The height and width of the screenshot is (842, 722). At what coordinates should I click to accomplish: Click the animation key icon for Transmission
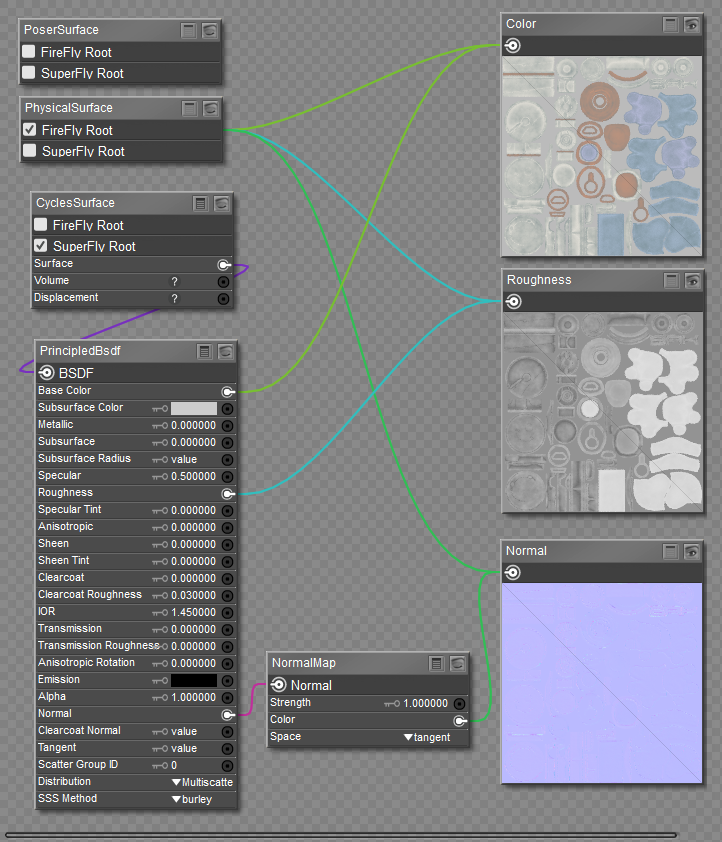tap(160, 630)
